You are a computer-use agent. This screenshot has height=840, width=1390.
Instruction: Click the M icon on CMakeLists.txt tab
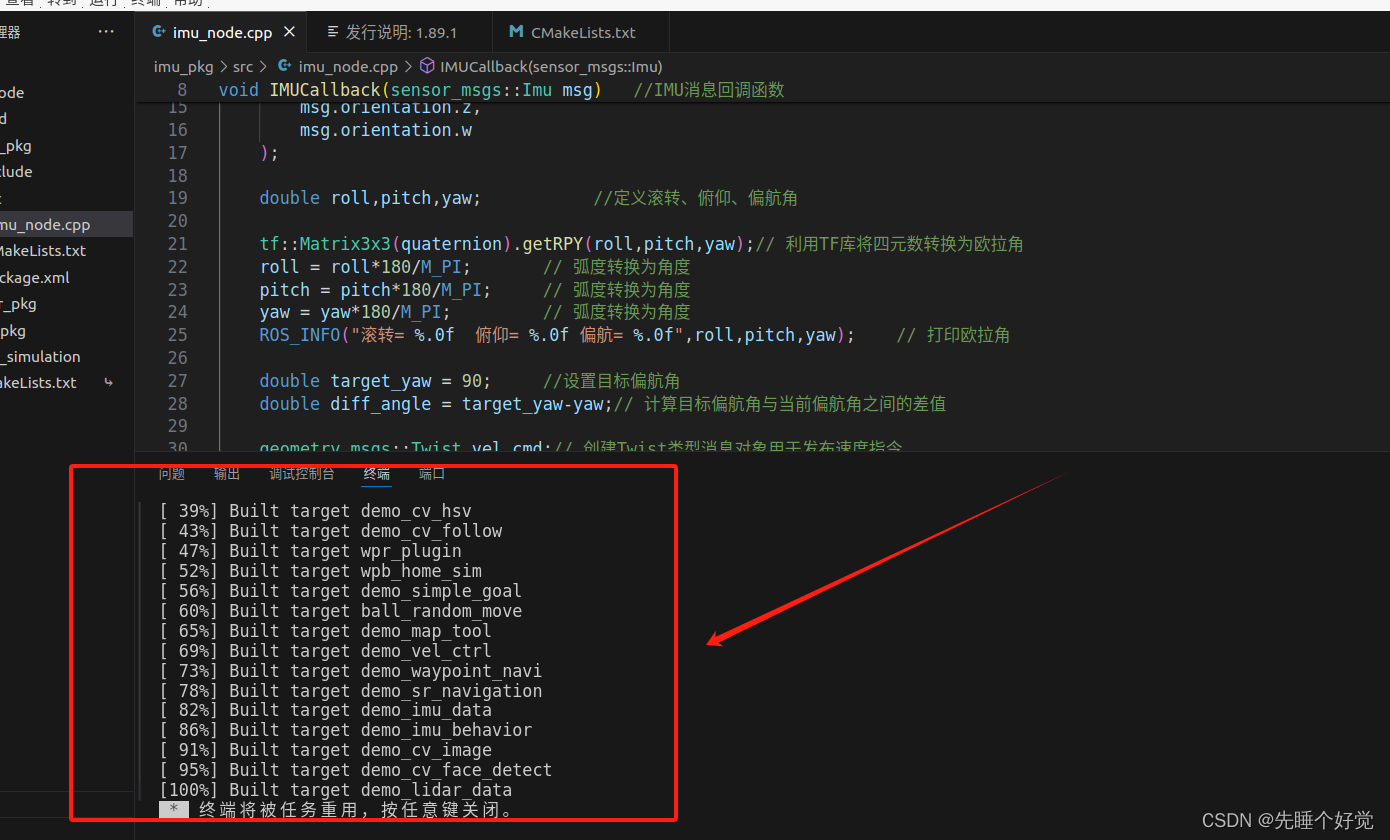click(516, 32)
